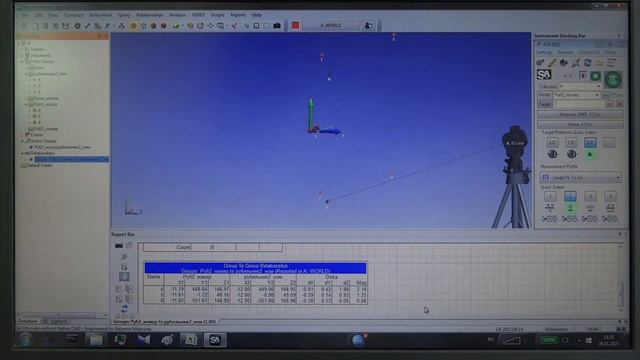The image size is (640, 360).
Task: Click the blue refresh arrows instrument icon
Action: pos(587,63)
